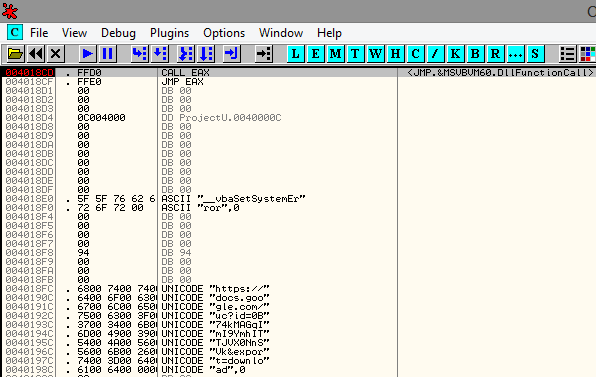The width and height of the screenshot is (596, 377).
Task: Open the Memory map with M button
Action: click(336, 54)
